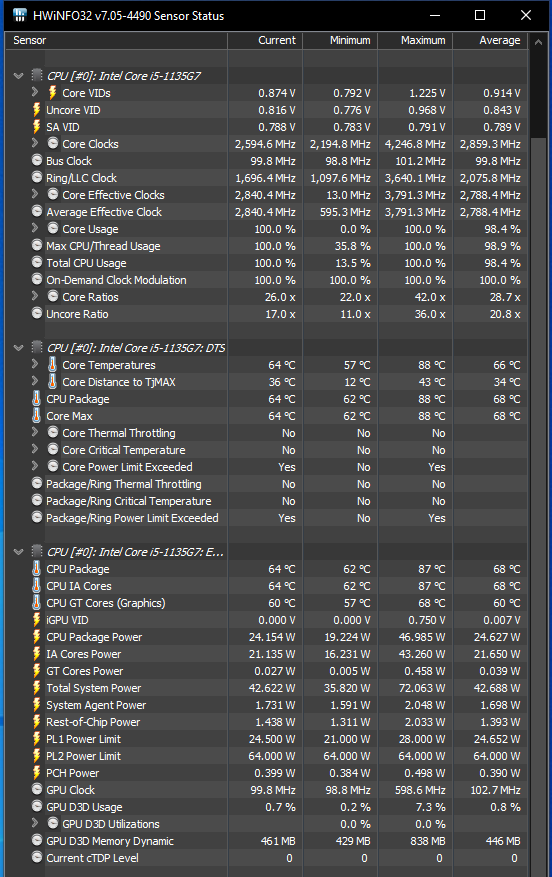This screenshot has height=877, width=552.
Task: Click the icon beside Package/Ring Thermal Throttling
Action: coord(36,483)
